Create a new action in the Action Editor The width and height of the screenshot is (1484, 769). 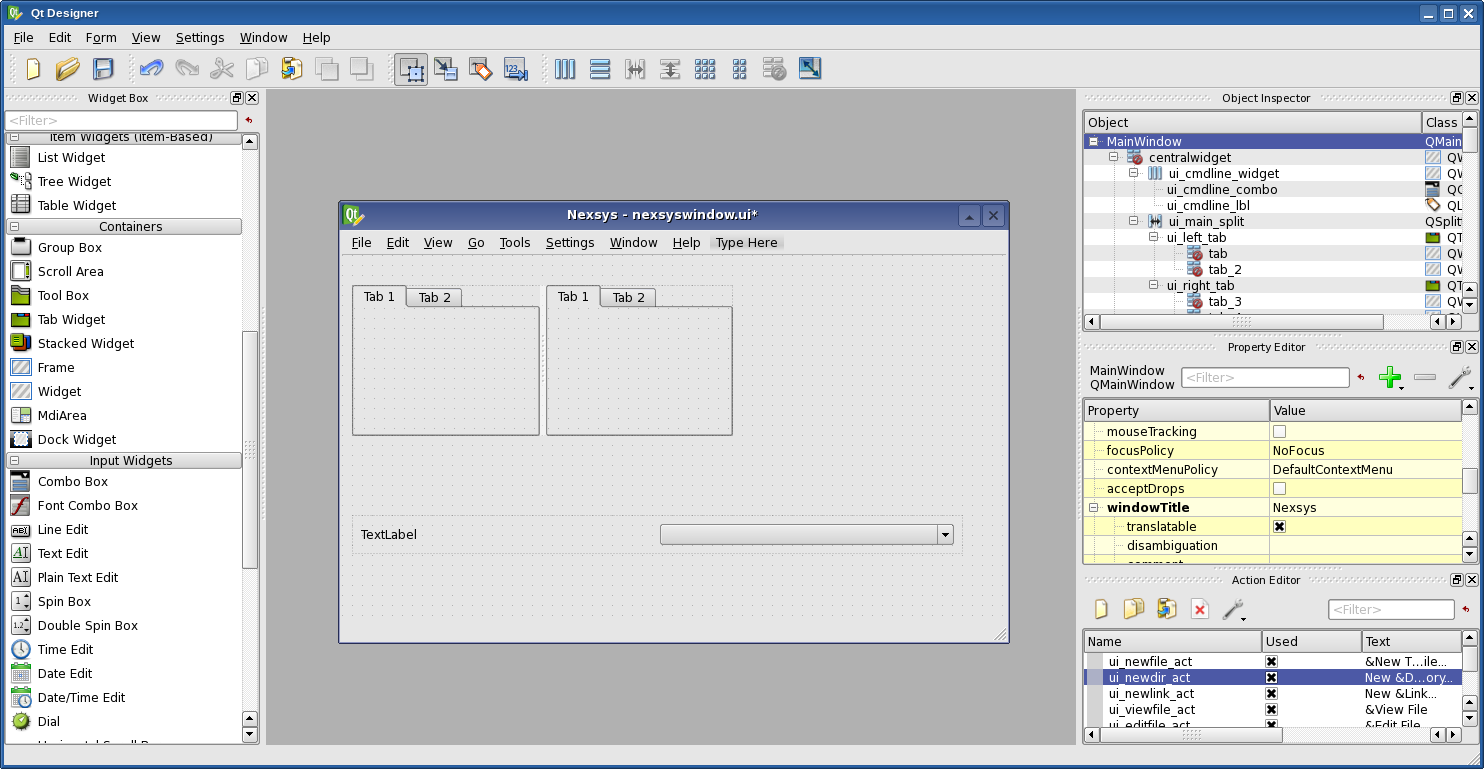click(1101, 609)
